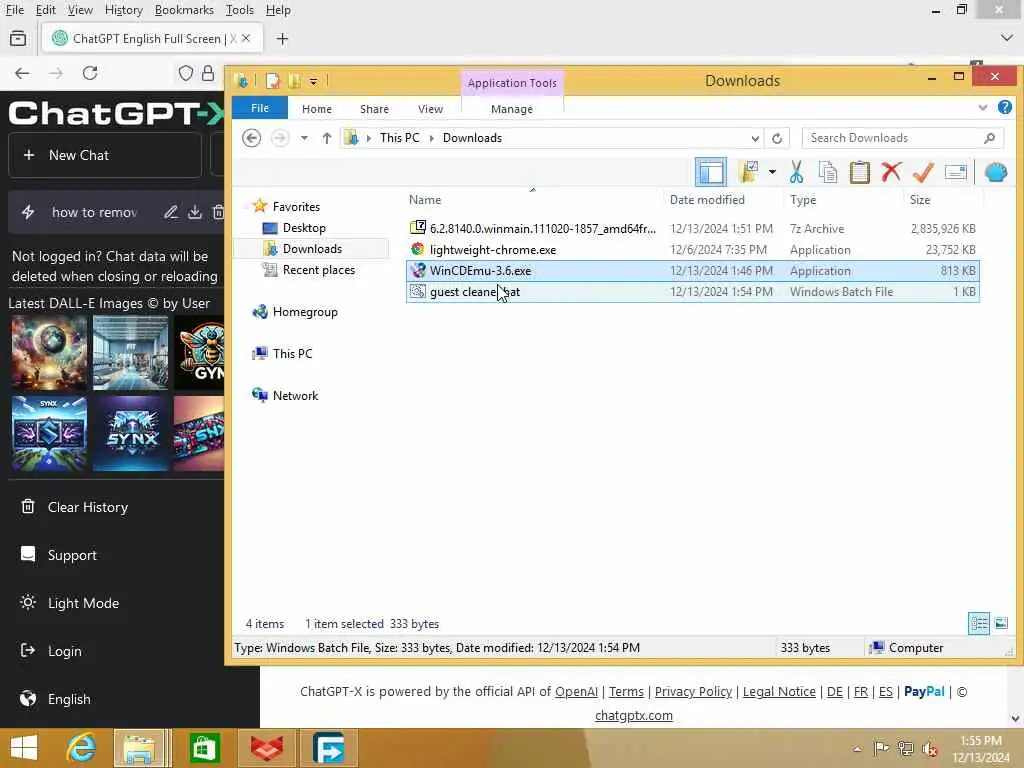Open Favorites in navigation pane
This screenshot has height=768, width=1024.
[296, 206]
